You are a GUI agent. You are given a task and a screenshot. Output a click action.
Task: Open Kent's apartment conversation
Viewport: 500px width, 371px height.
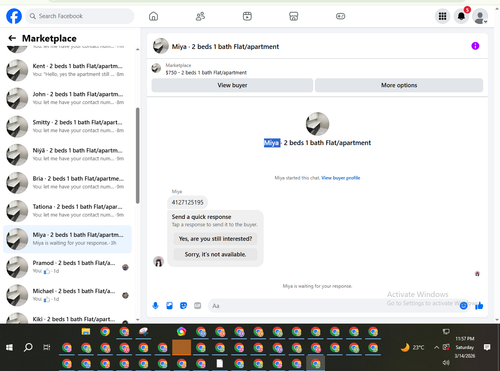coord(67,70)
